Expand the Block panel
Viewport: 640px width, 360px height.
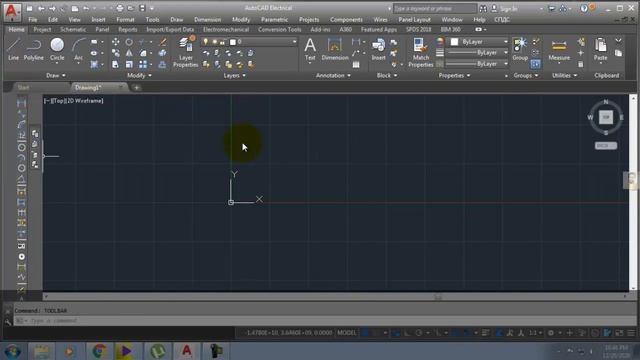click(387, 76)
